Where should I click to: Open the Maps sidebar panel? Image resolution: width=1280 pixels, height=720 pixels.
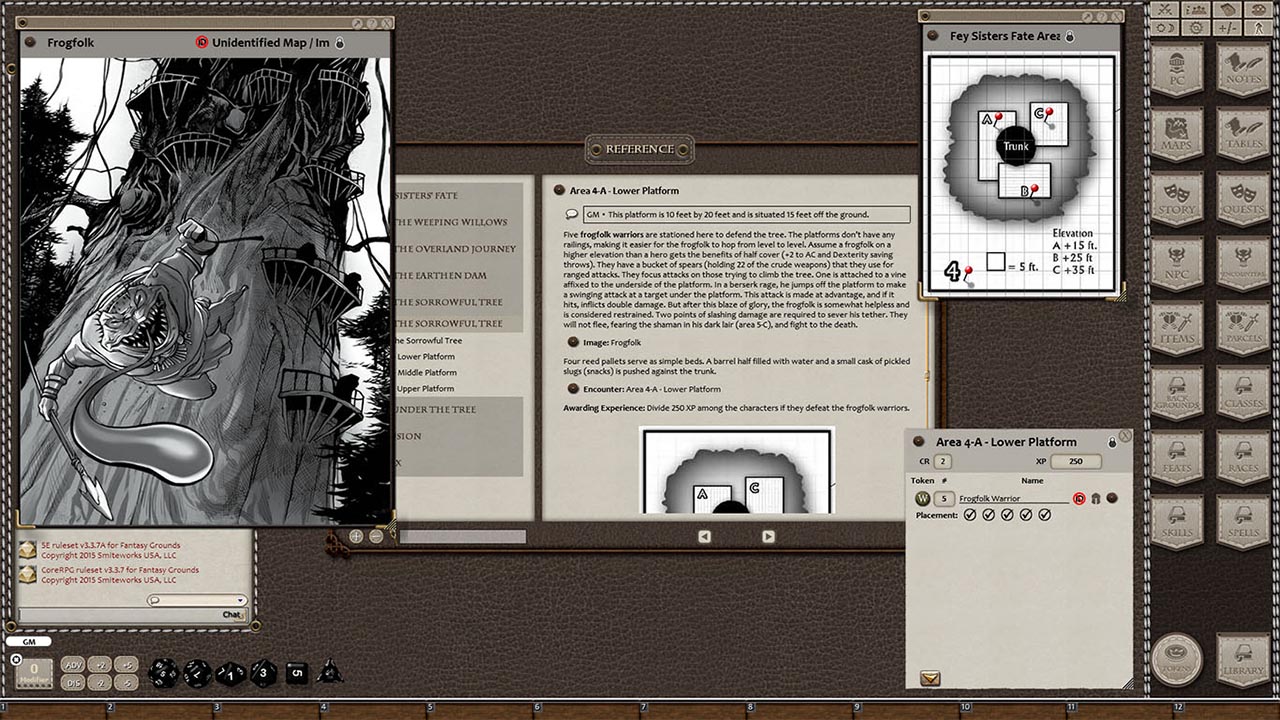(1176, 134)
